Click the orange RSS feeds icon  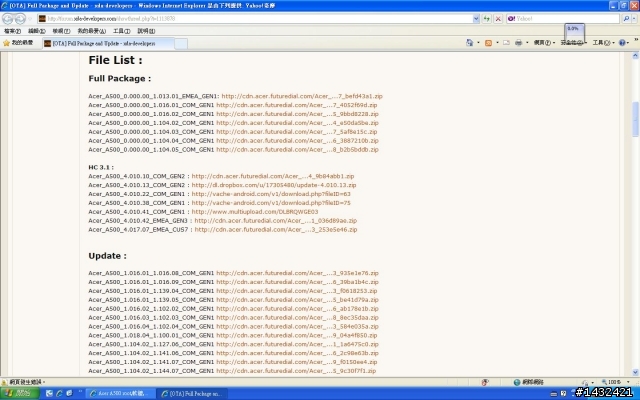pyautogui.click(x=488, y=42)
